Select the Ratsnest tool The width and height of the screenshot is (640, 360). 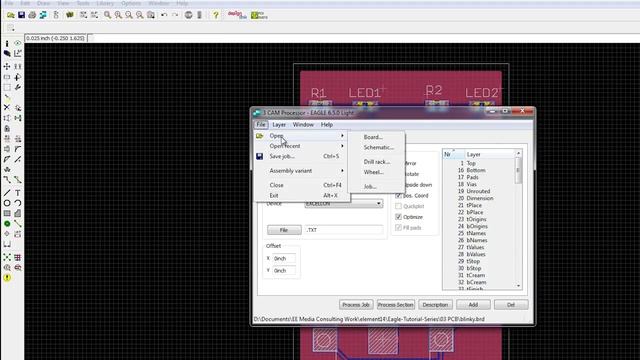pos(7,257)
